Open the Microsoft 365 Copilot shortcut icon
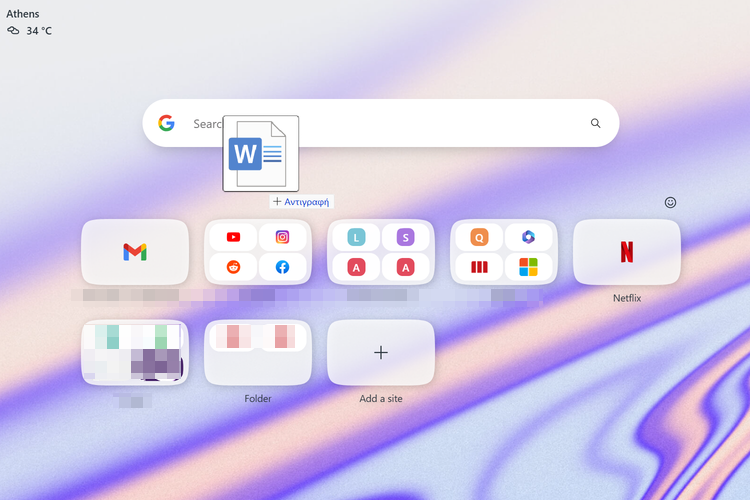Image resolution: width=750 pixels, height=500 pixels. (x=528, y=237)
